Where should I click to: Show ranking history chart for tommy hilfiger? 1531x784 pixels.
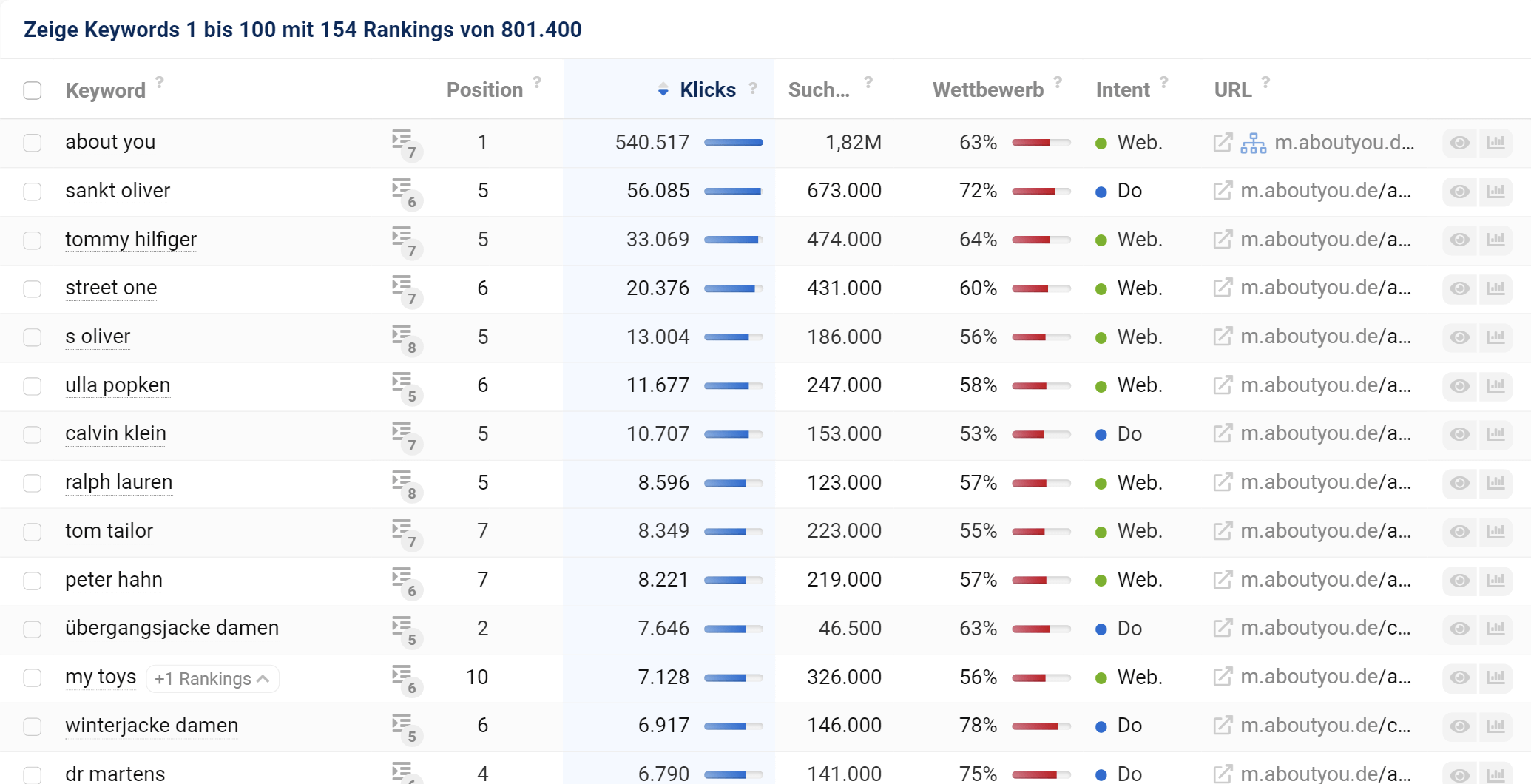1495,240
